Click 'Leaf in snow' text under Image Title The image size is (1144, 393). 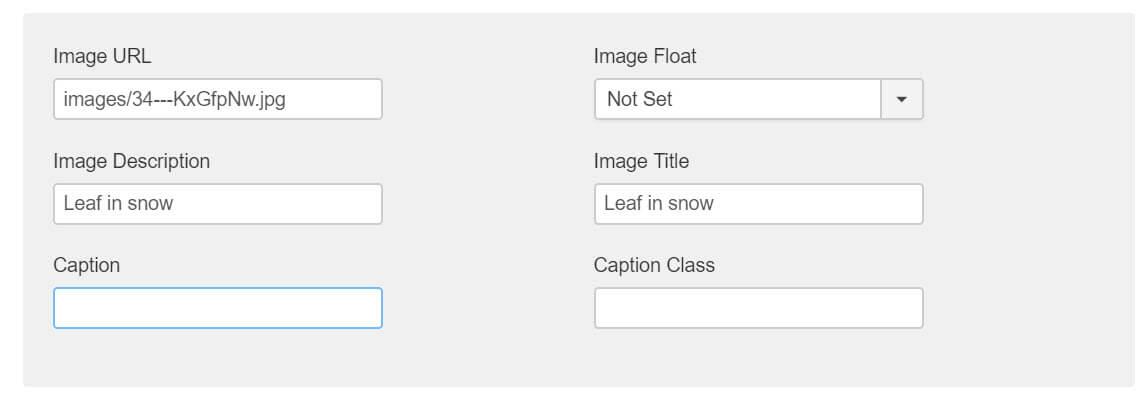[x=659, y=203]
